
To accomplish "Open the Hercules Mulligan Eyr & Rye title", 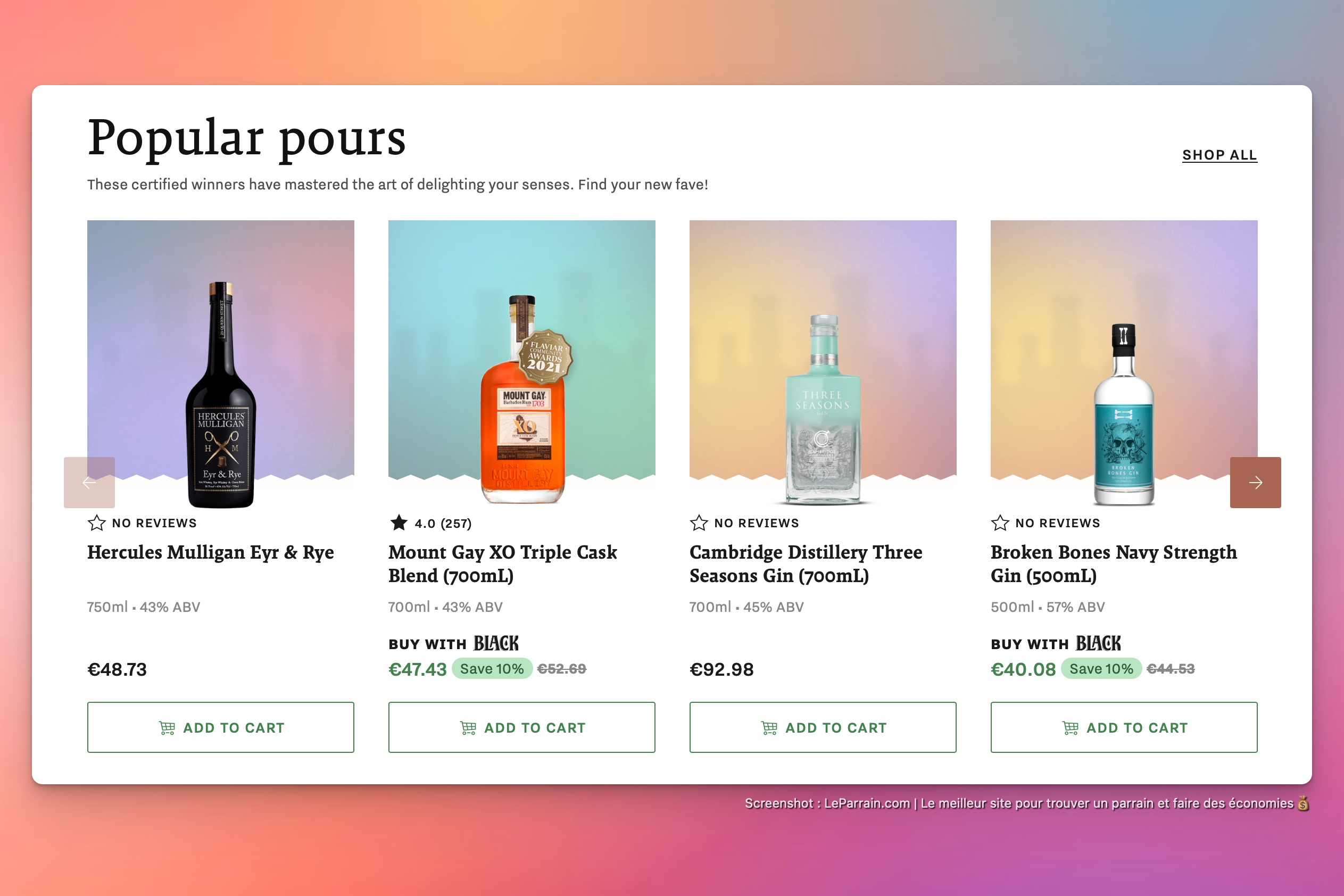I will (x=210, y=552).
